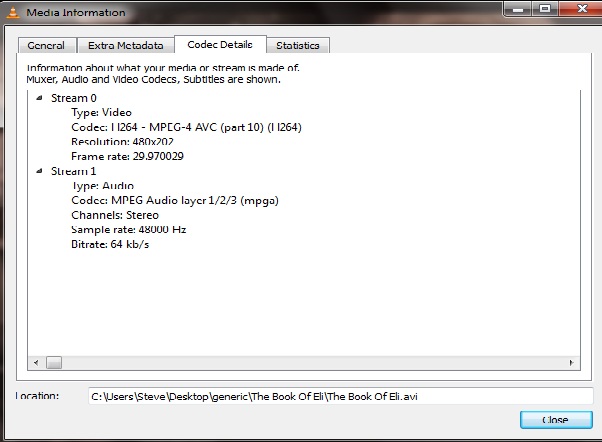This screenshot has width=602, height=442.
Task: Collapse the Stream 1 tree node
Action: click(39, 171)
